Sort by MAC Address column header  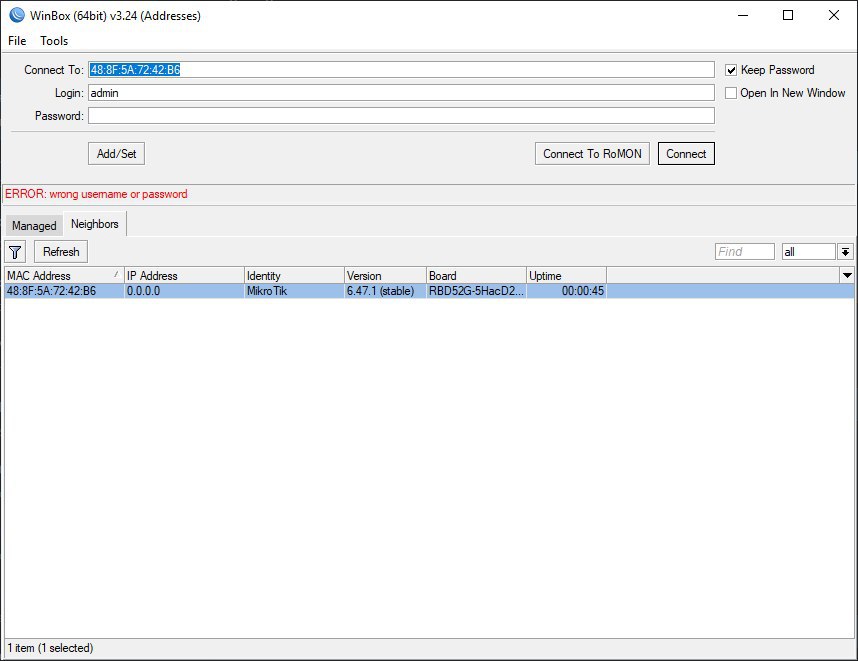(64, 276)
